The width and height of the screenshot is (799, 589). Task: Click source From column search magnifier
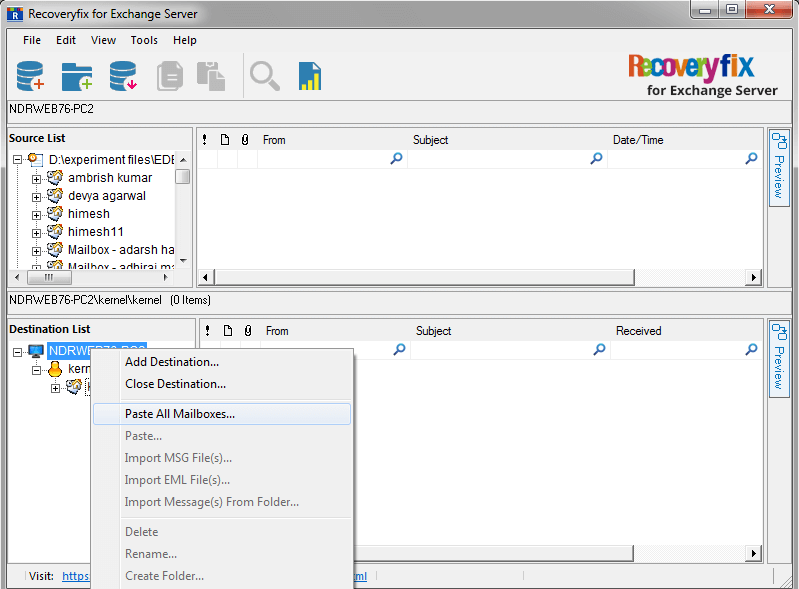point(396,158)
